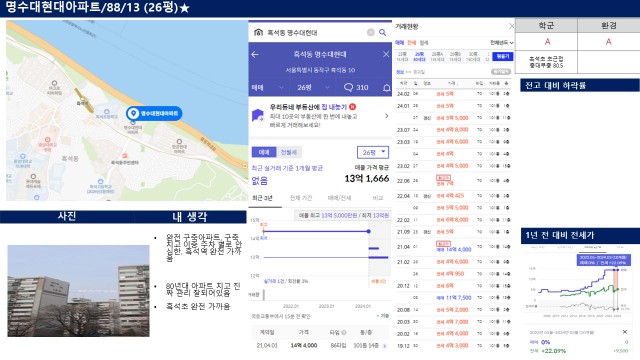Click the 전세 filter link in 거래현황
This screenshot has width=640, height=360.
(411, 42)
